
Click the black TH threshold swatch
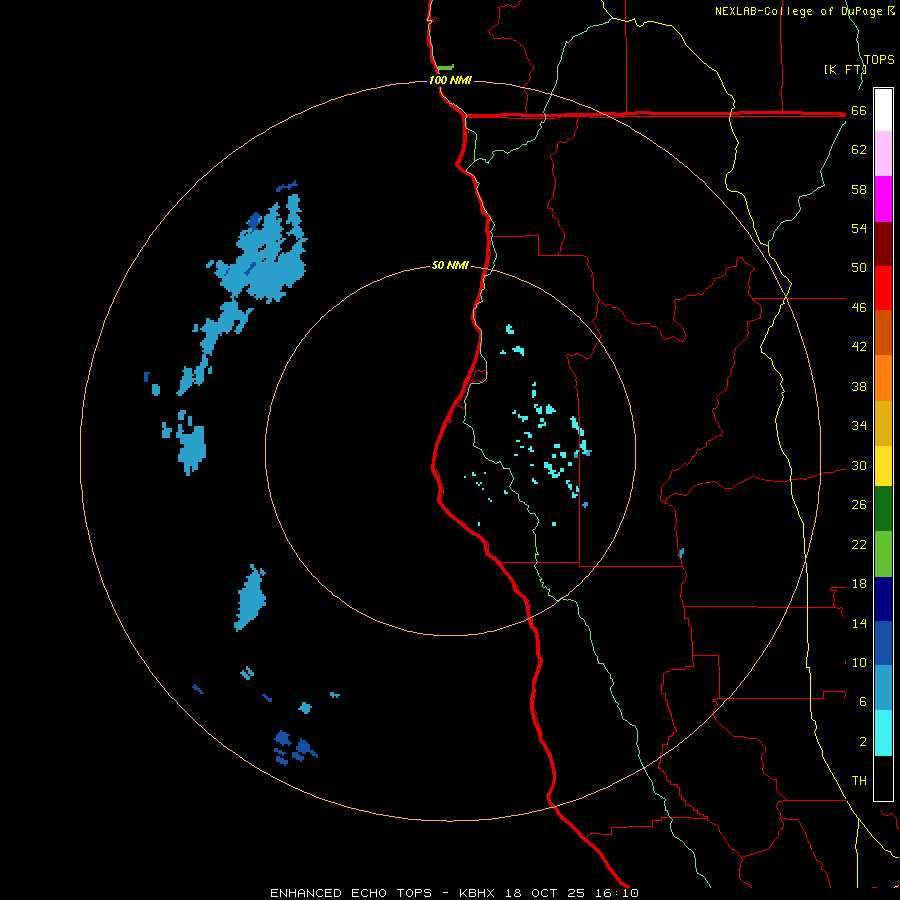[883, 778]
